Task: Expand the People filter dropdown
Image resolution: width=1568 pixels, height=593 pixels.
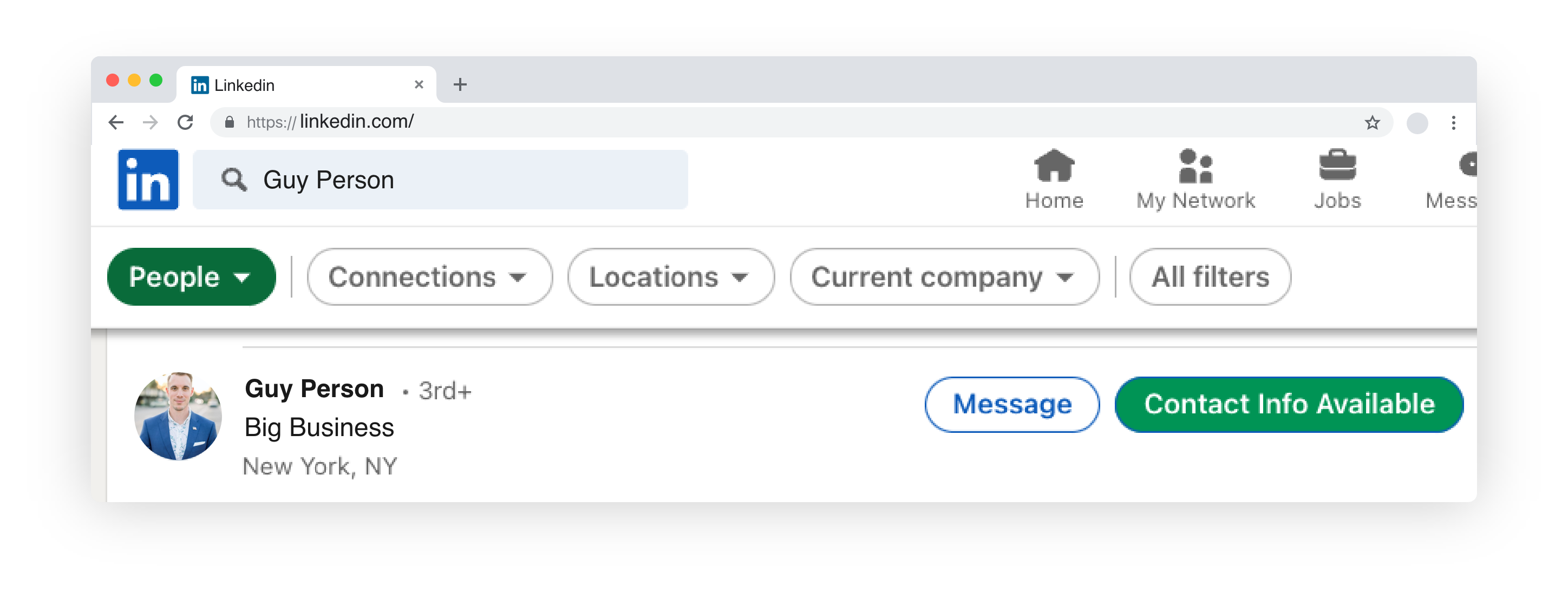Action: click(x=191, y=276)
